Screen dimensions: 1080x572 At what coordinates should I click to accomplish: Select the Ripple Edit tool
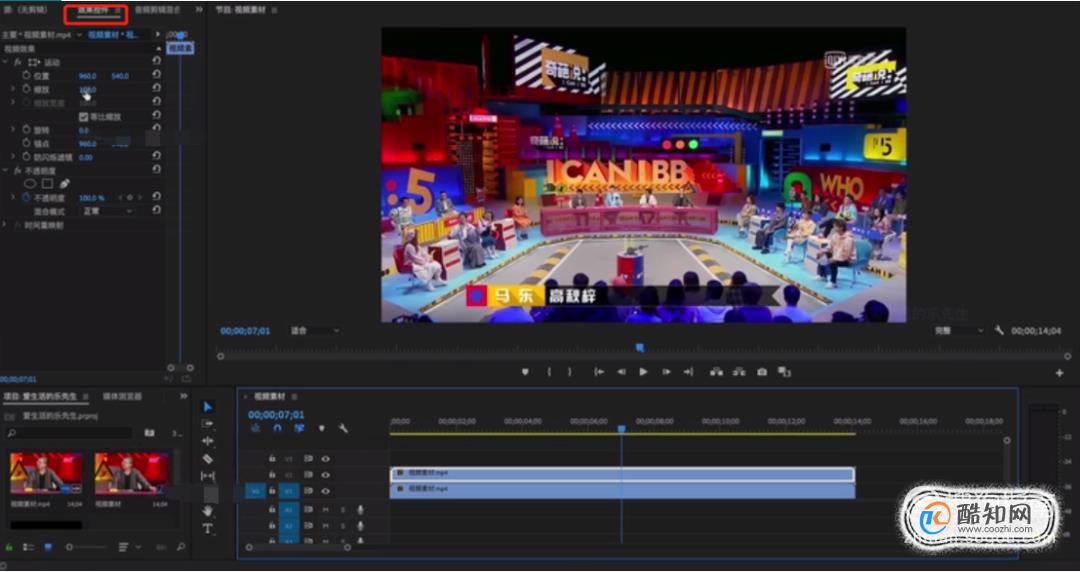tap(208, 441)
